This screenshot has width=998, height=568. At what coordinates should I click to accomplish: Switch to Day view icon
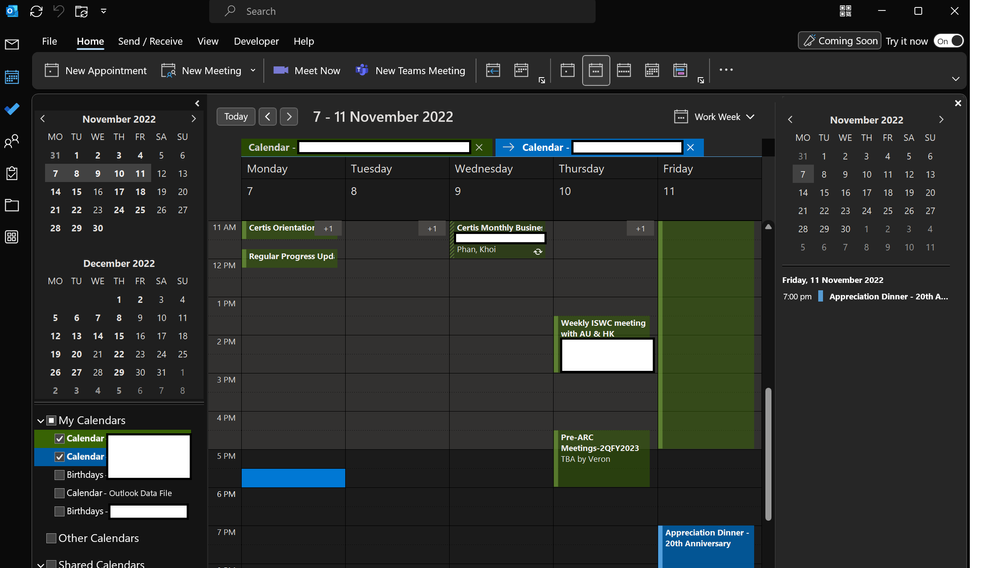(568, 71)
